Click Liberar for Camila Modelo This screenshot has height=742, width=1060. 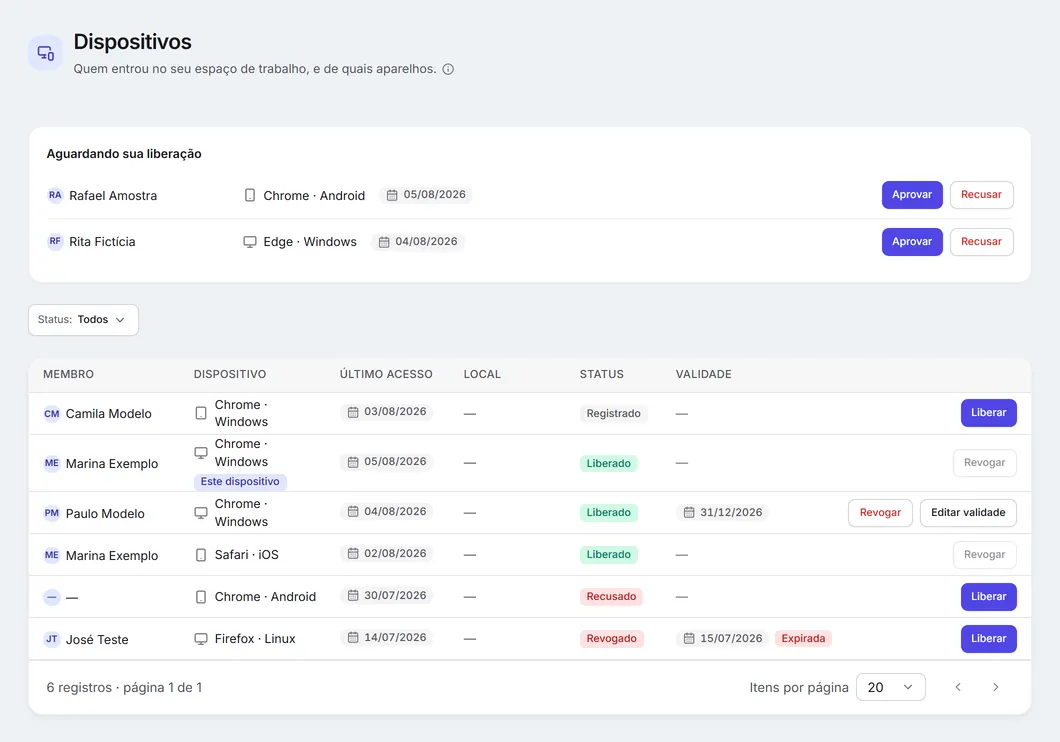988,413
